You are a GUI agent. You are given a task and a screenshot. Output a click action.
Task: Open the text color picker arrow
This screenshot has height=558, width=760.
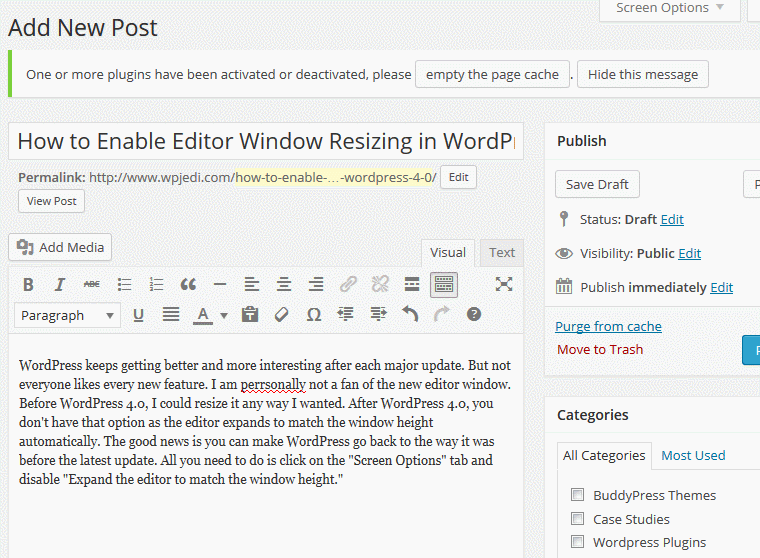click(223, 316)
